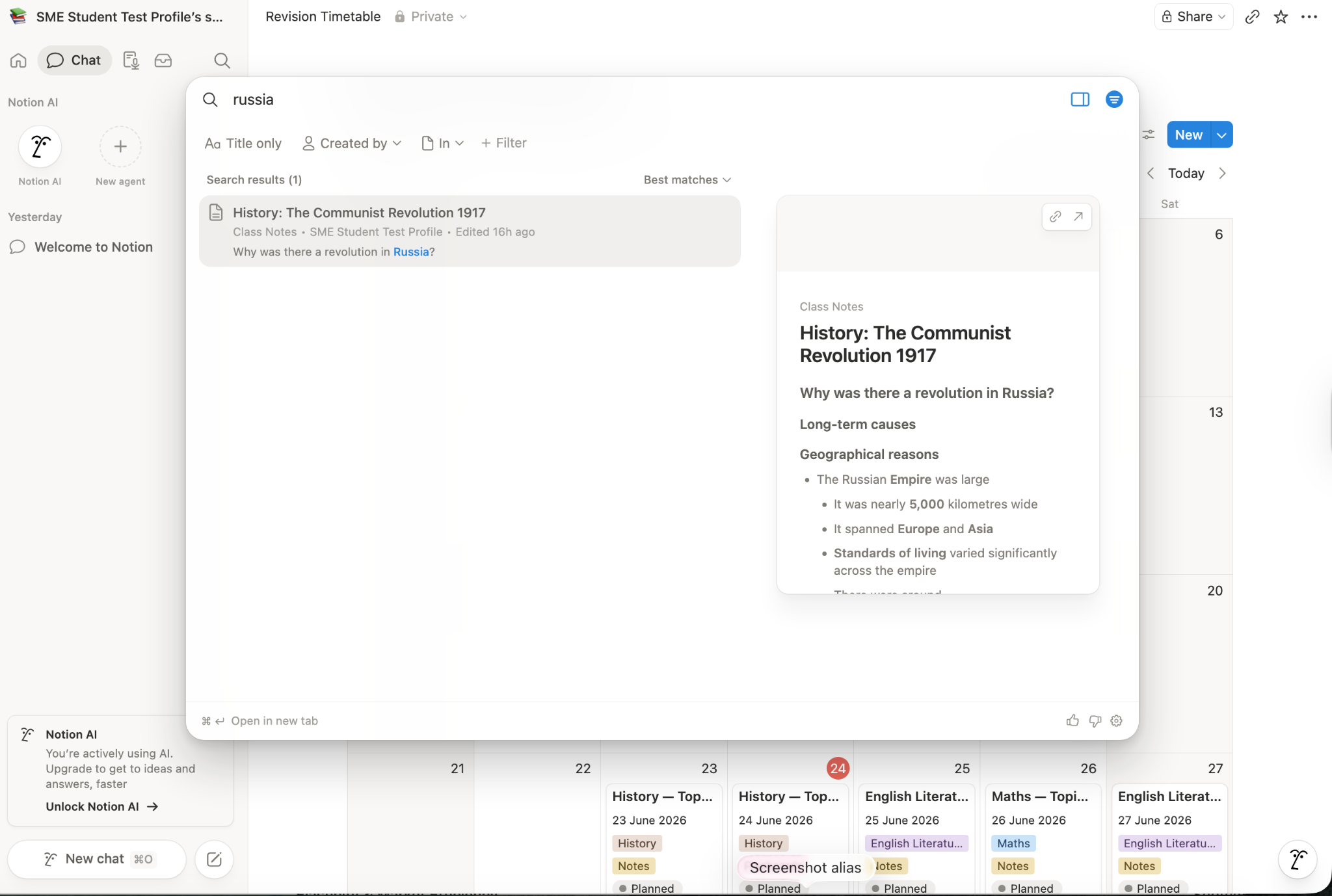The image size is (1332, 896).
Task: Click thumbs up feedback icon
Action: tap(1073, 720)
